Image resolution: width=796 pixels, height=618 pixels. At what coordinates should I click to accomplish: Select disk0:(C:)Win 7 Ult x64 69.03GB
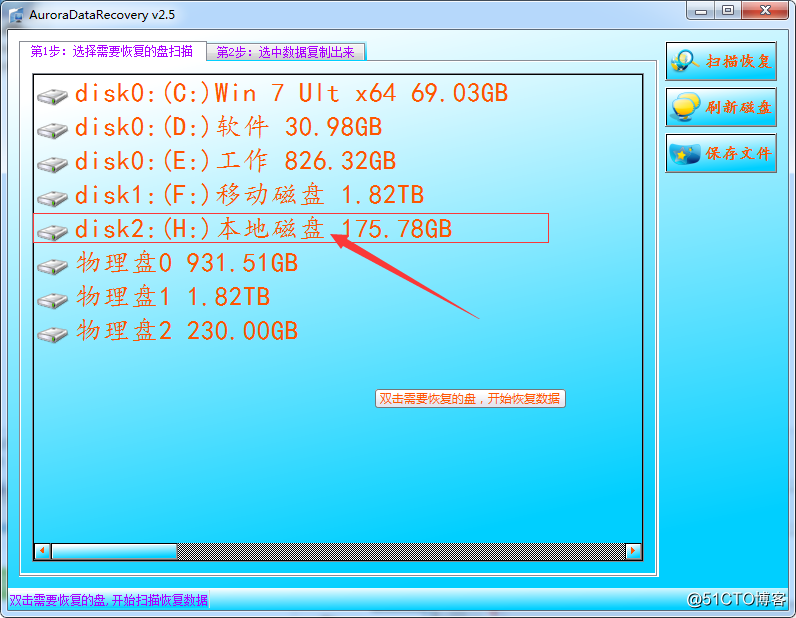coord(291,93)
